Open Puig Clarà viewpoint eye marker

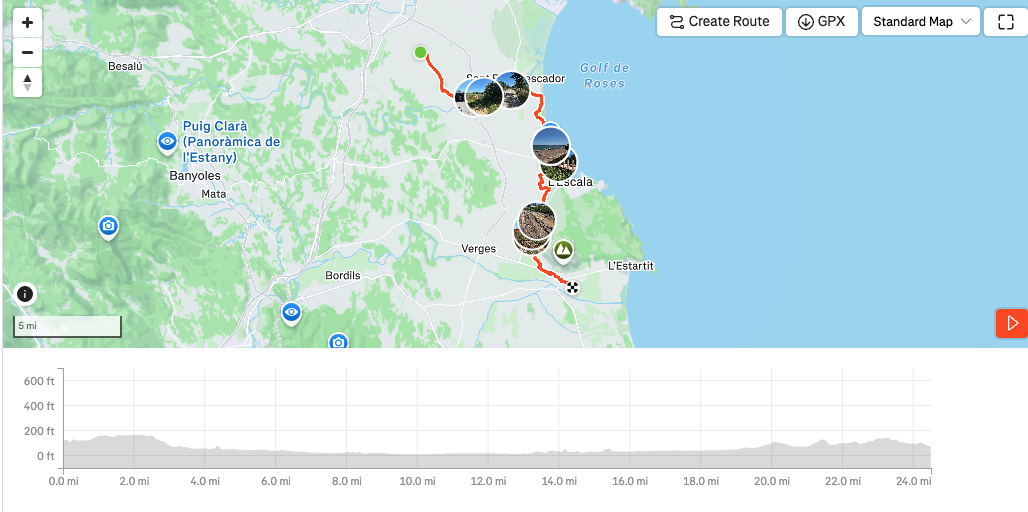(x=167, y=142)
